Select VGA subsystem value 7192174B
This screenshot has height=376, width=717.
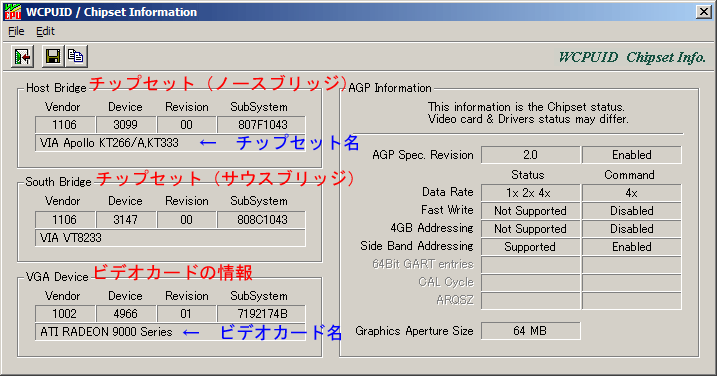coord(262,314)
